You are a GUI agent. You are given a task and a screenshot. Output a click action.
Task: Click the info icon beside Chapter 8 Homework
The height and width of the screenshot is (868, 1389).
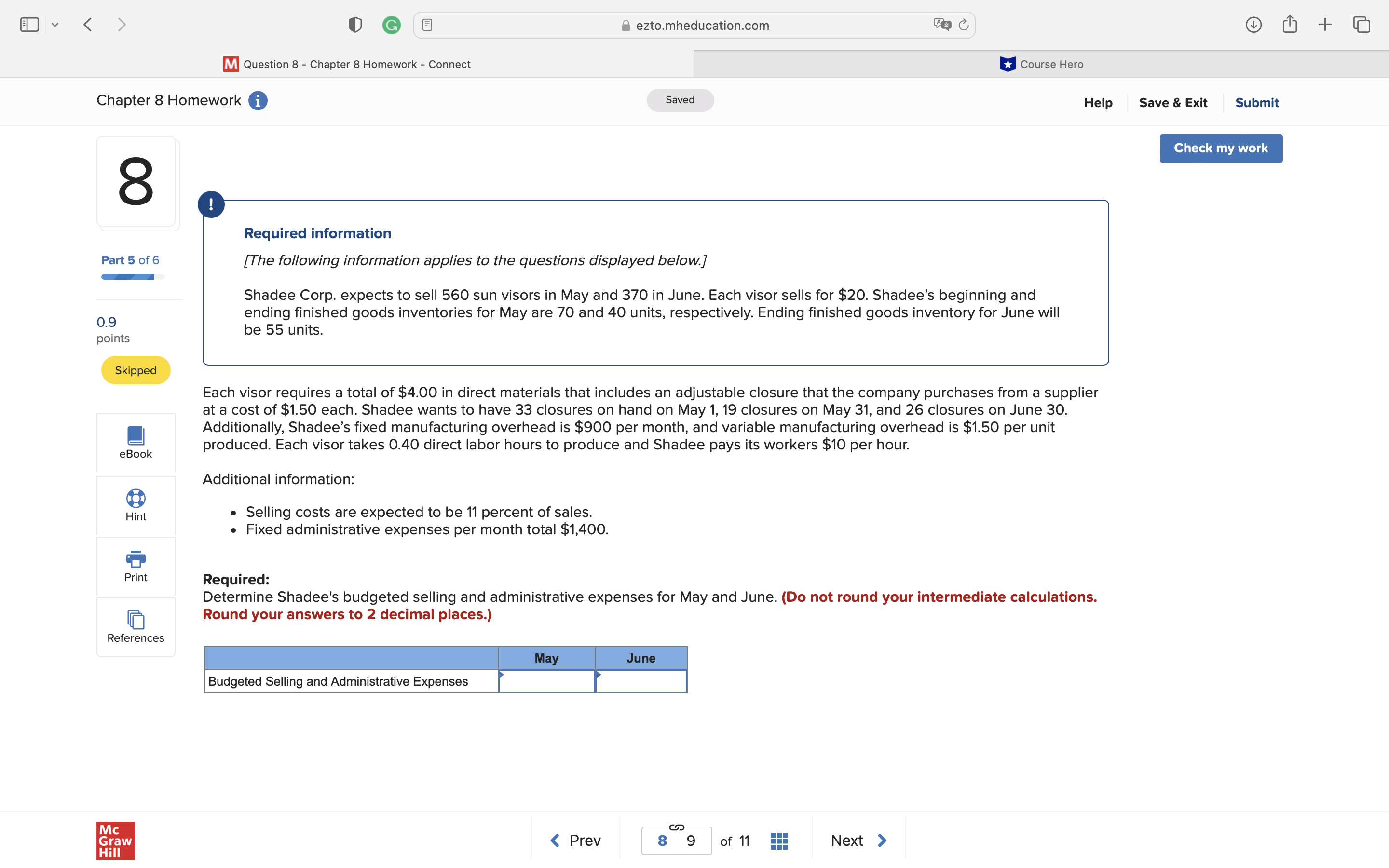[258, 100]
